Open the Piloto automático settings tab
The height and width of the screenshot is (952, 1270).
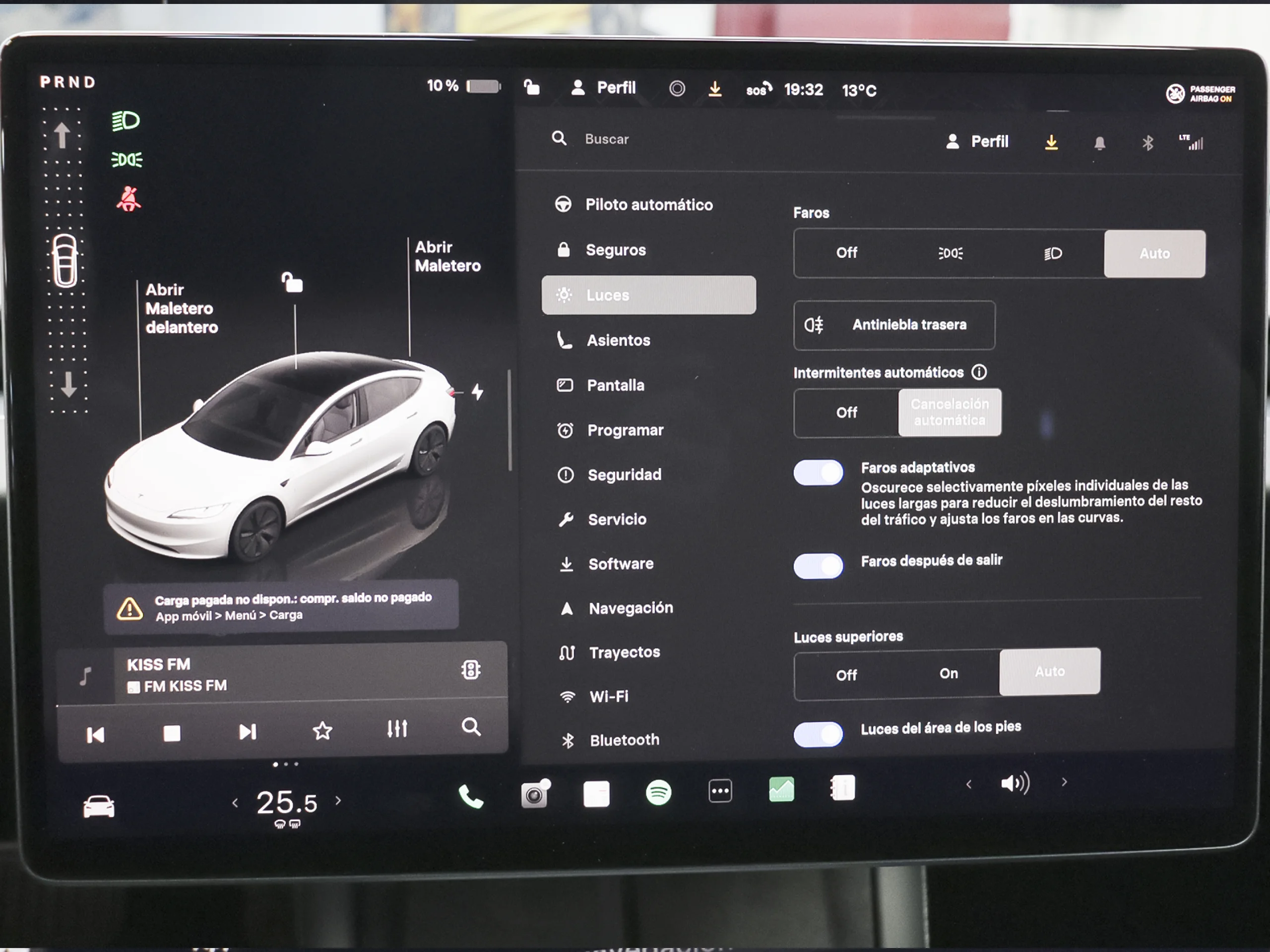(649, 204)
